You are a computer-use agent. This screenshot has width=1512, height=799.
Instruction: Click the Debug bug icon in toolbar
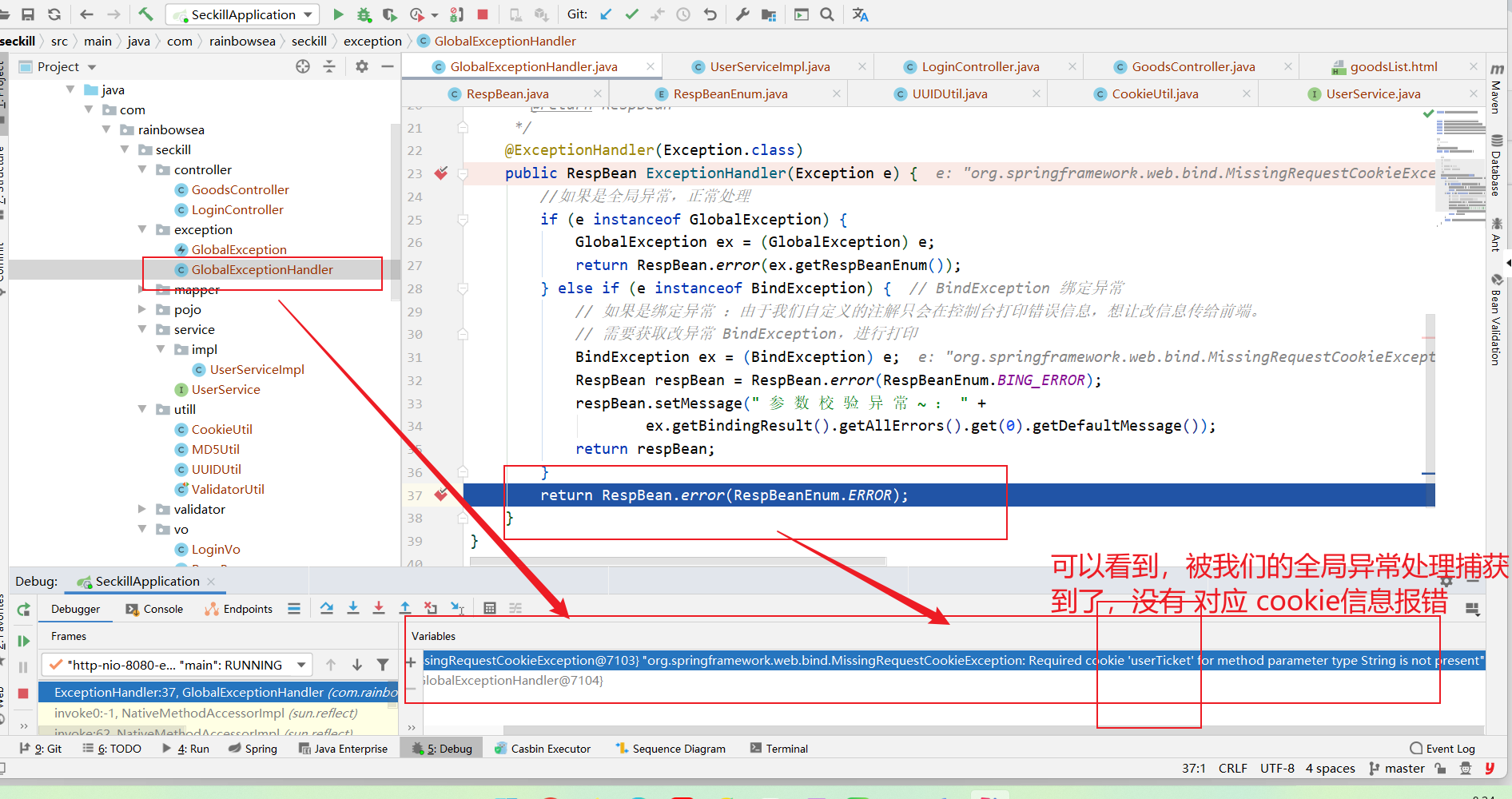[364, 14]
